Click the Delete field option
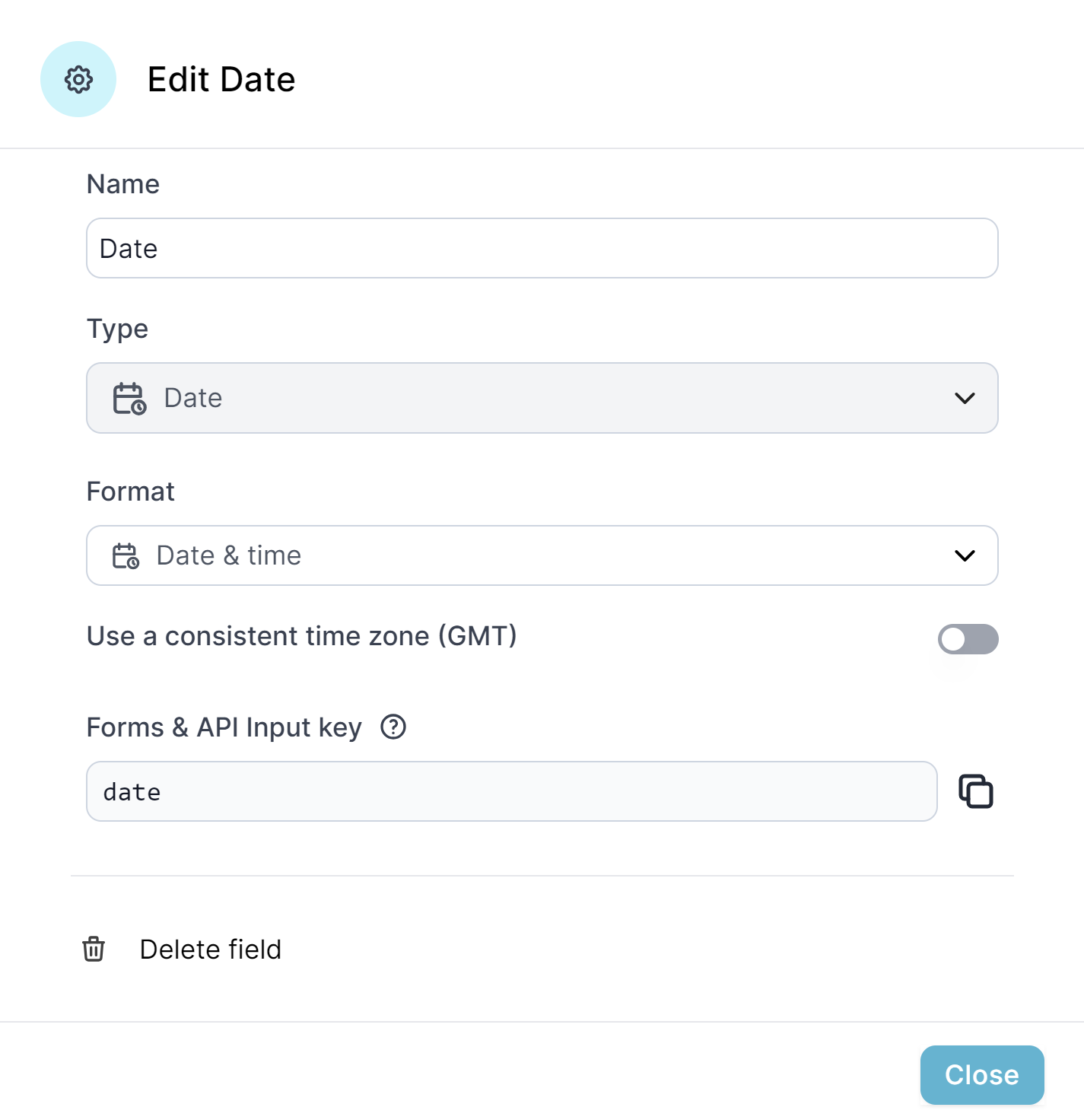1084x1120 pixels. 211,950
